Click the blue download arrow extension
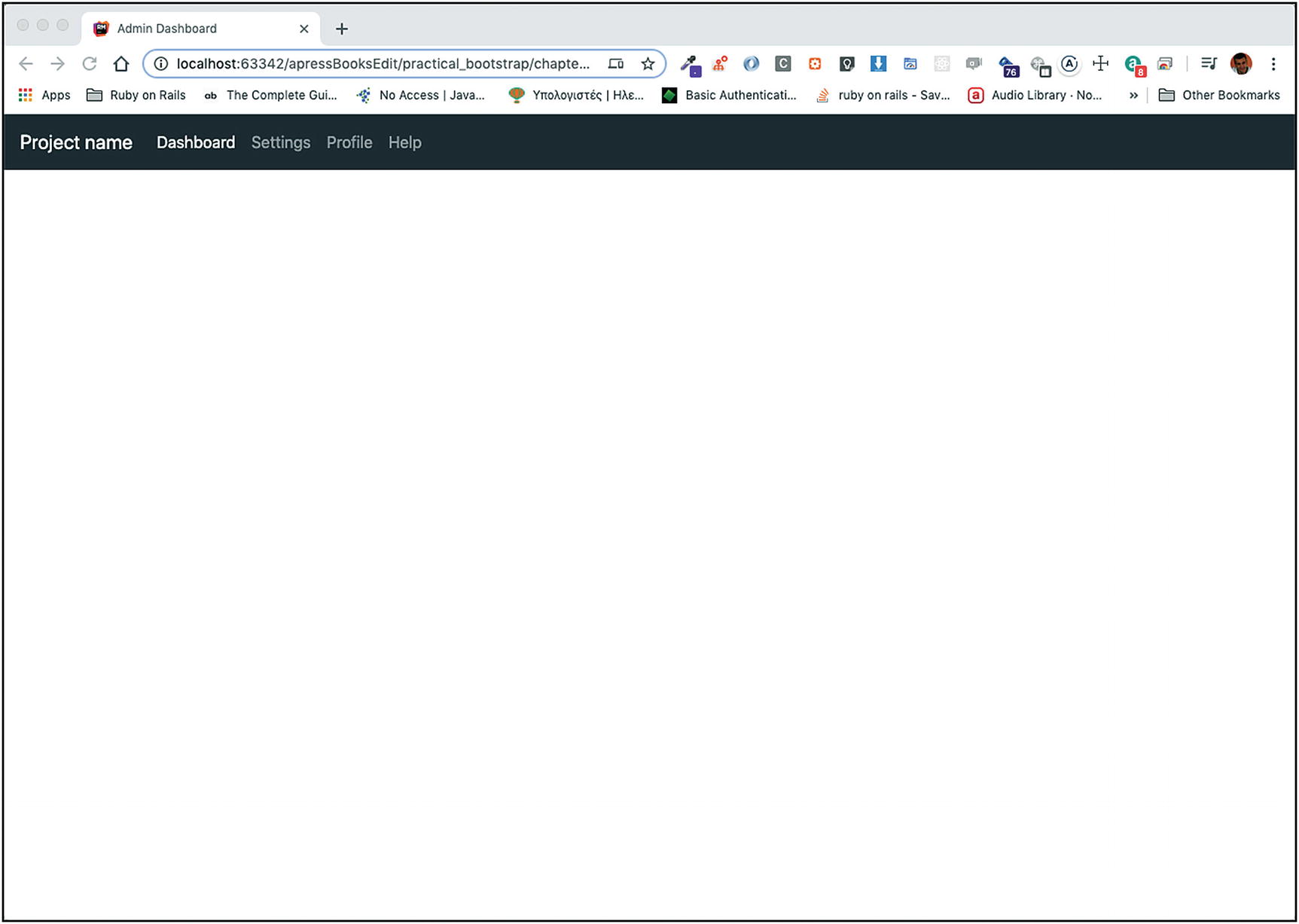The height and width of the screenshot is (924, 1299). click(x=878, y=64)
